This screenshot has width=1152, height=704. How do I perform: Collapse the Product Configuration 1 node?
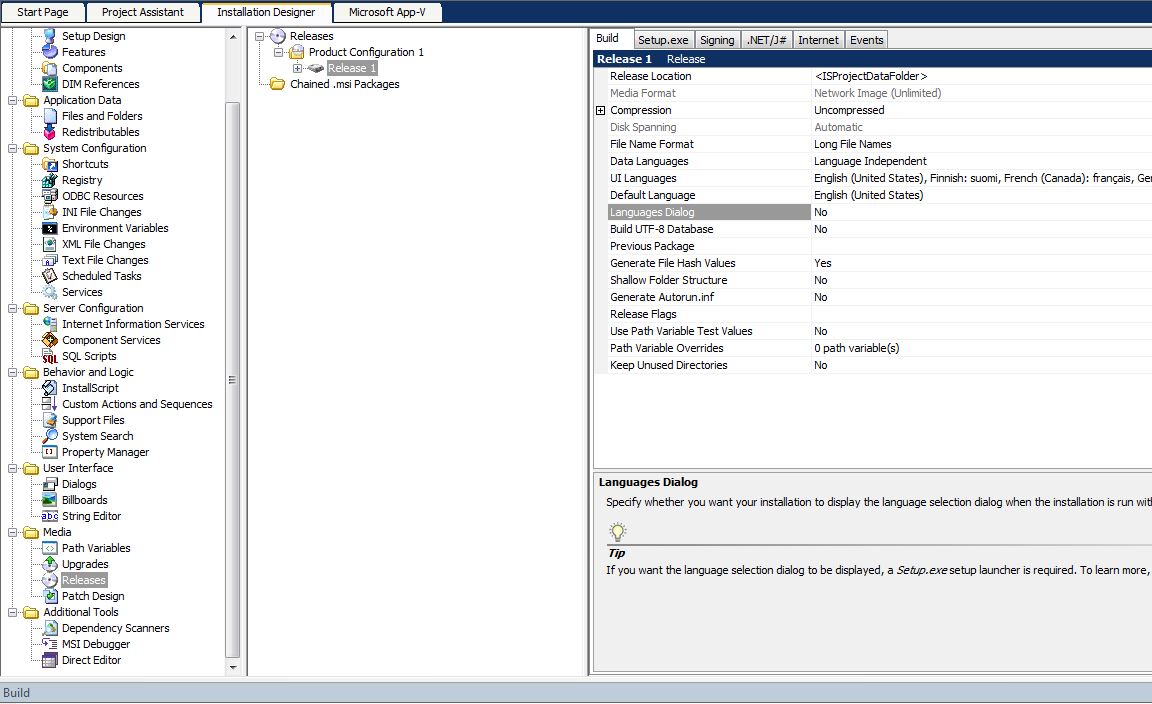point(279,52)
